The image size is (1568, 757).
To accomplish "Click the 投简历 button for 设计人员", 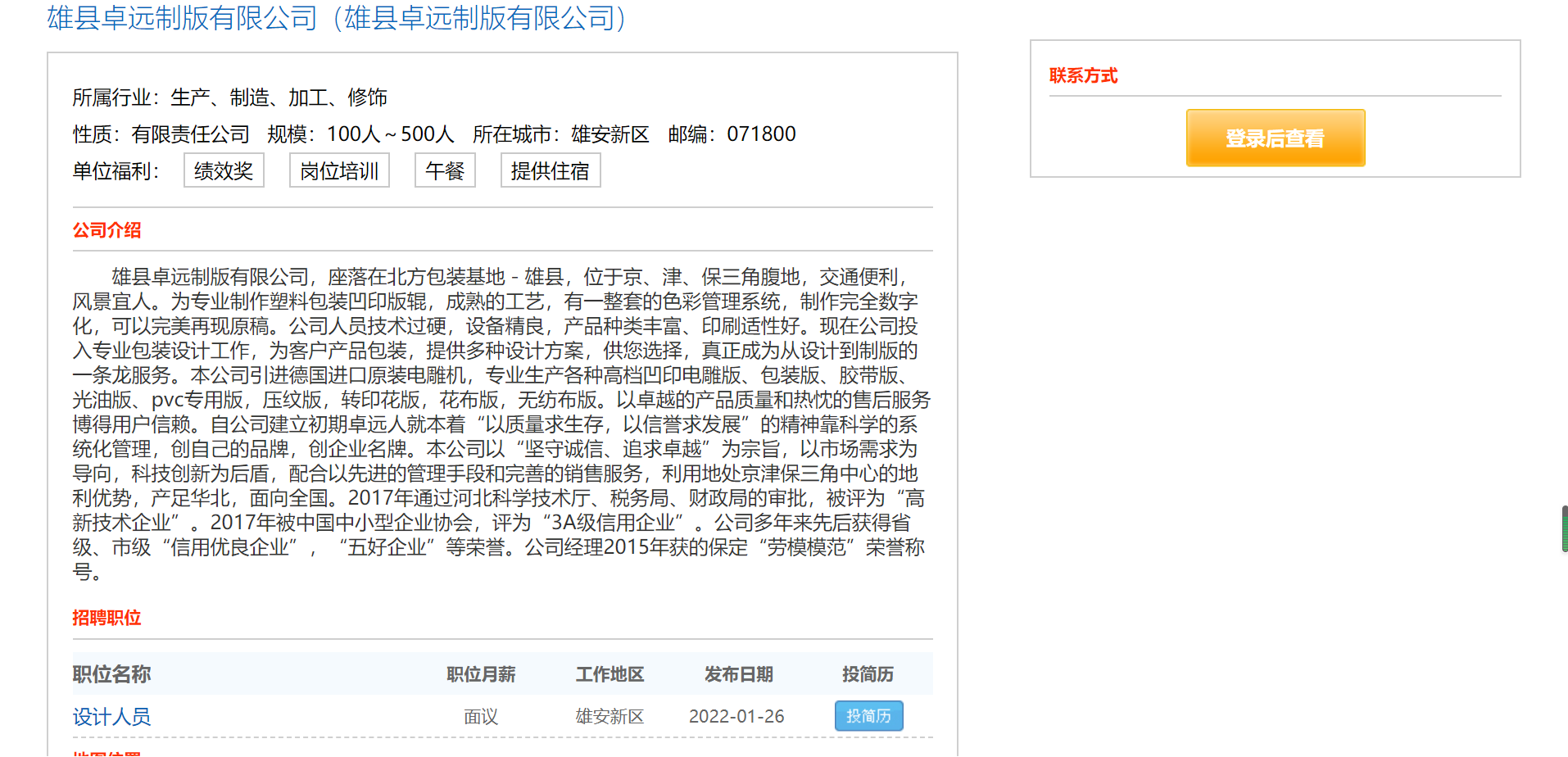I will pyautogui.click(x=869, y=716).
